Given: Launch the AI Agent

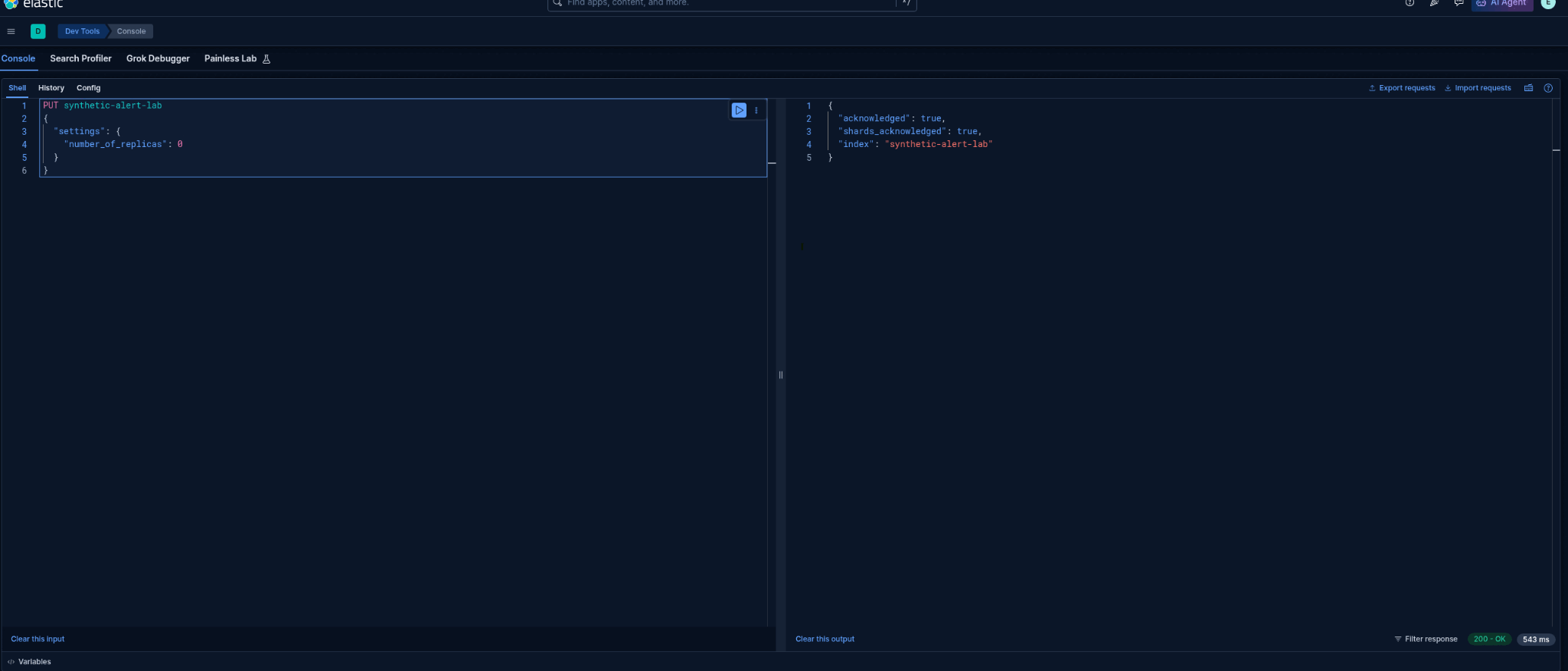Looking at the screenshot, I should point(1501,4).
